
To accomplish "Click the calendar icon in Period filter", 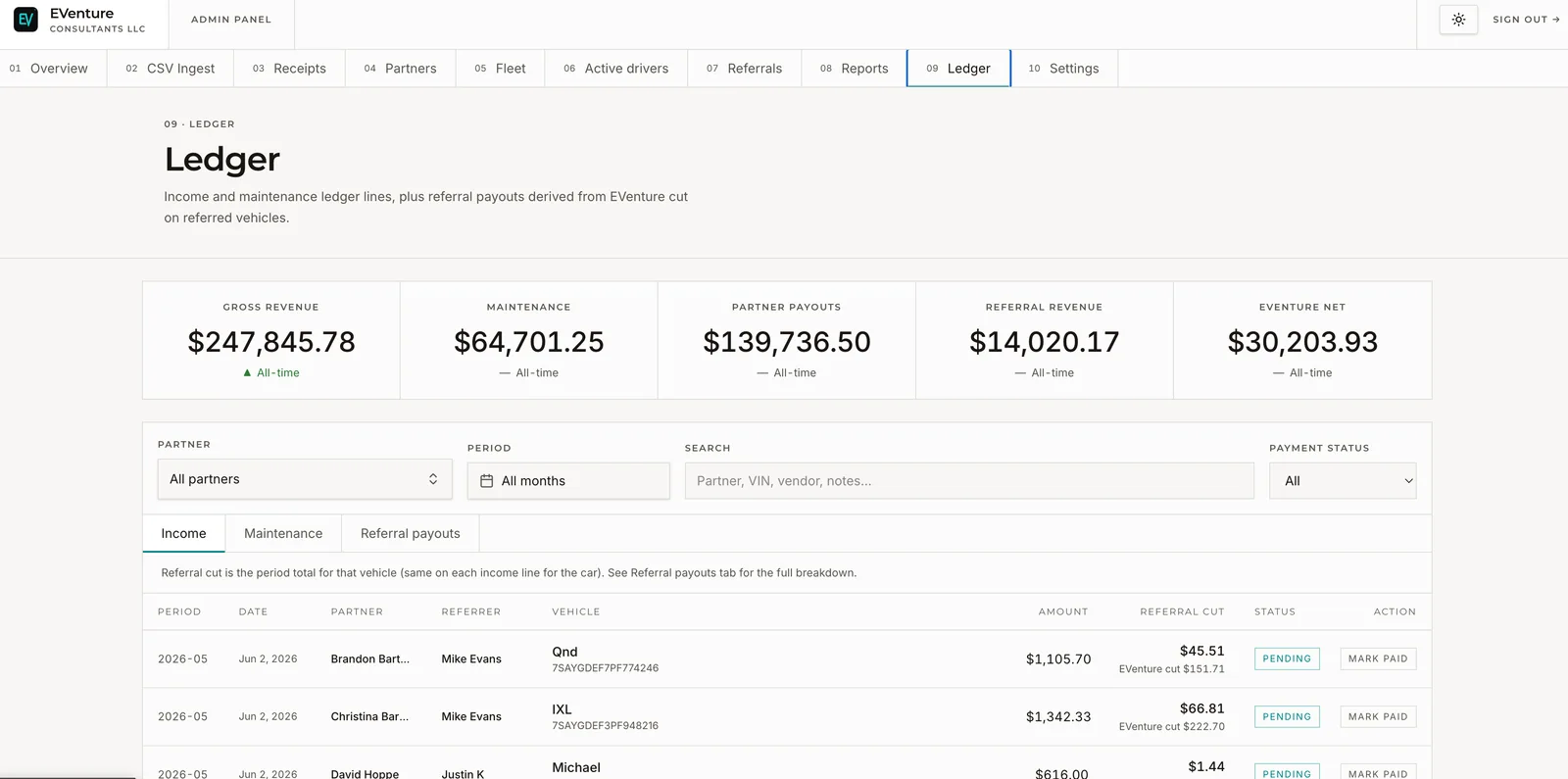I will point(486,481).
